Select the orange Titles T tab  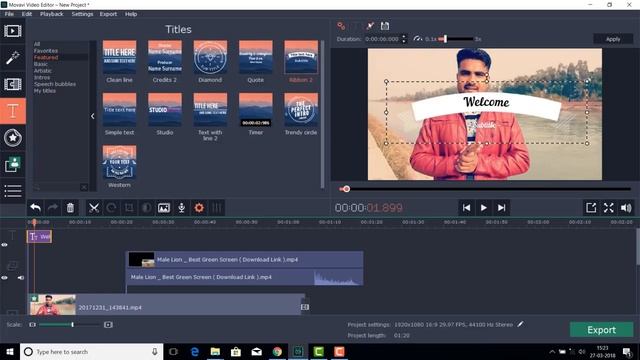point(13,111)
